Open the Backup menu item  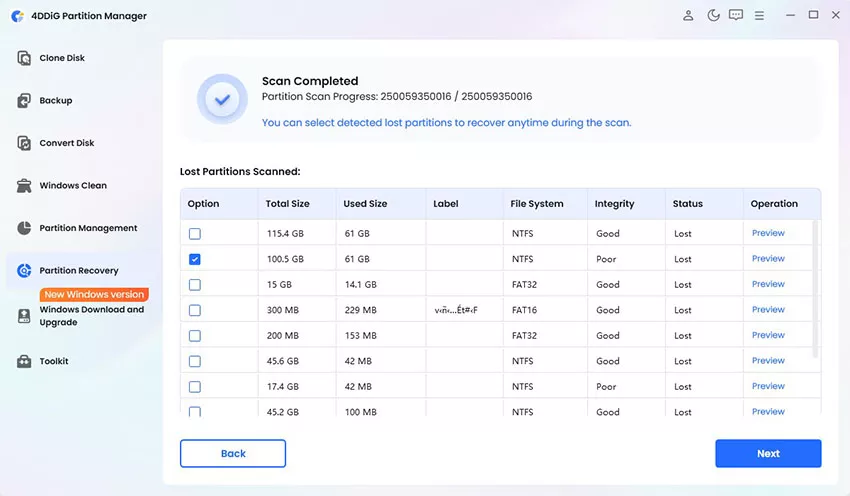click(x=56, y=100)
